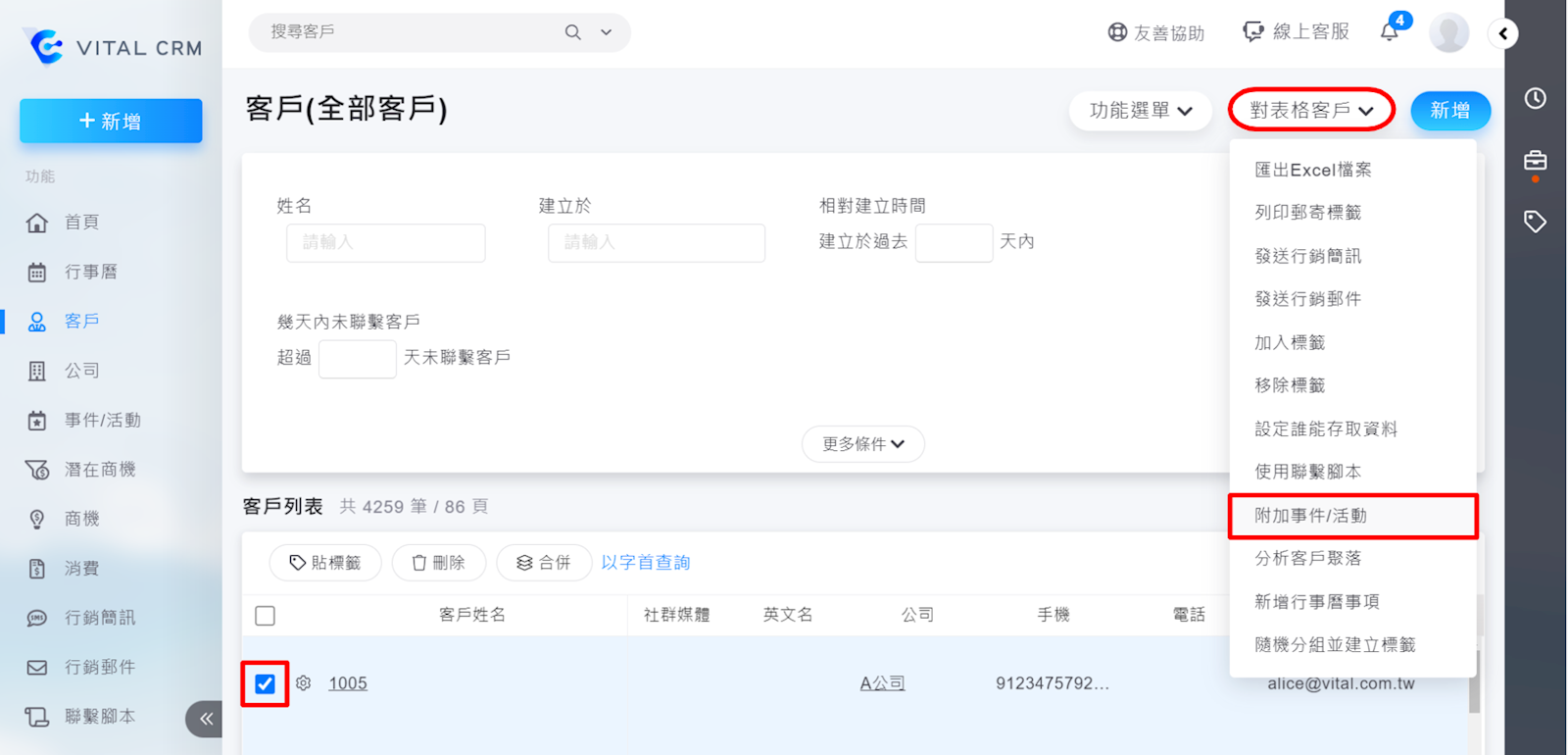Click the search magnifier icon

click(x=573, y=32)
